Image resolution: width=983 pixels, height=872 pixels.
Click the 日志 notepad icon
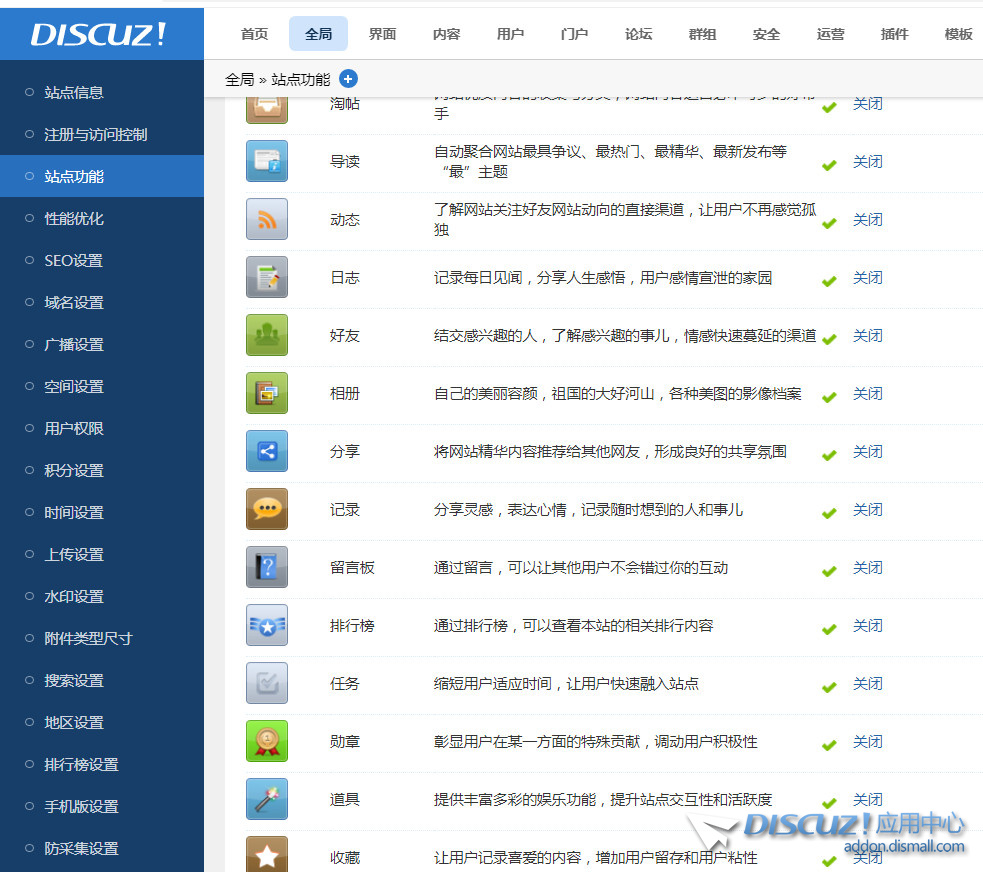(x=267, y=277)
